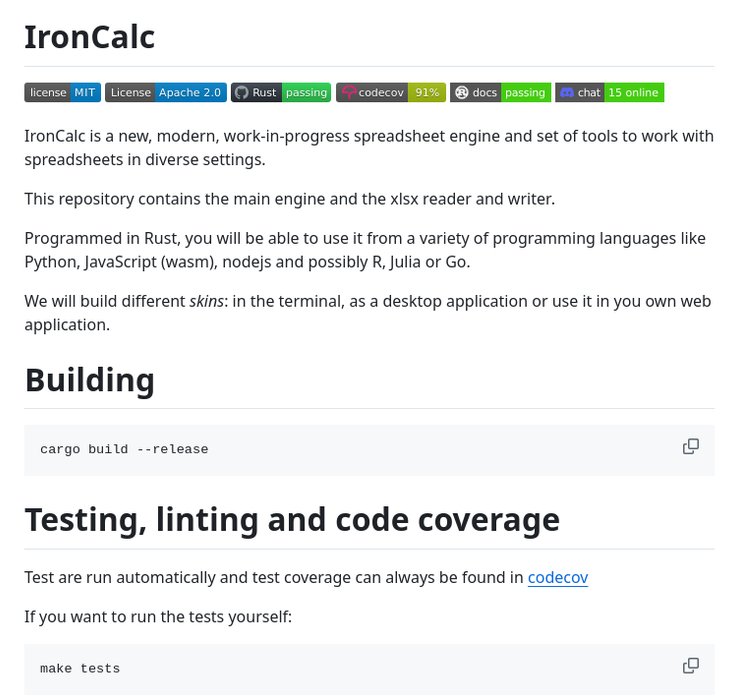Click the make tests code text
The height and width of the screenshot is (700, 735).
point(80,668)
